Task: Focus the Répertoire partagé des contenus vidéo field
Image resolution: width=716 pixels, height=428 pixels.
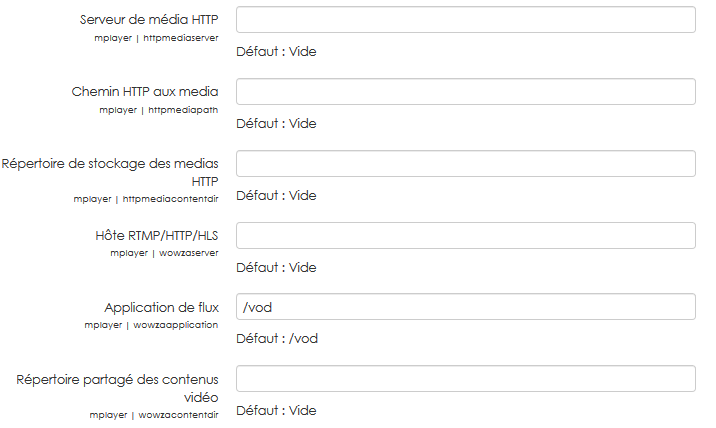Action: tap(465, 379)
